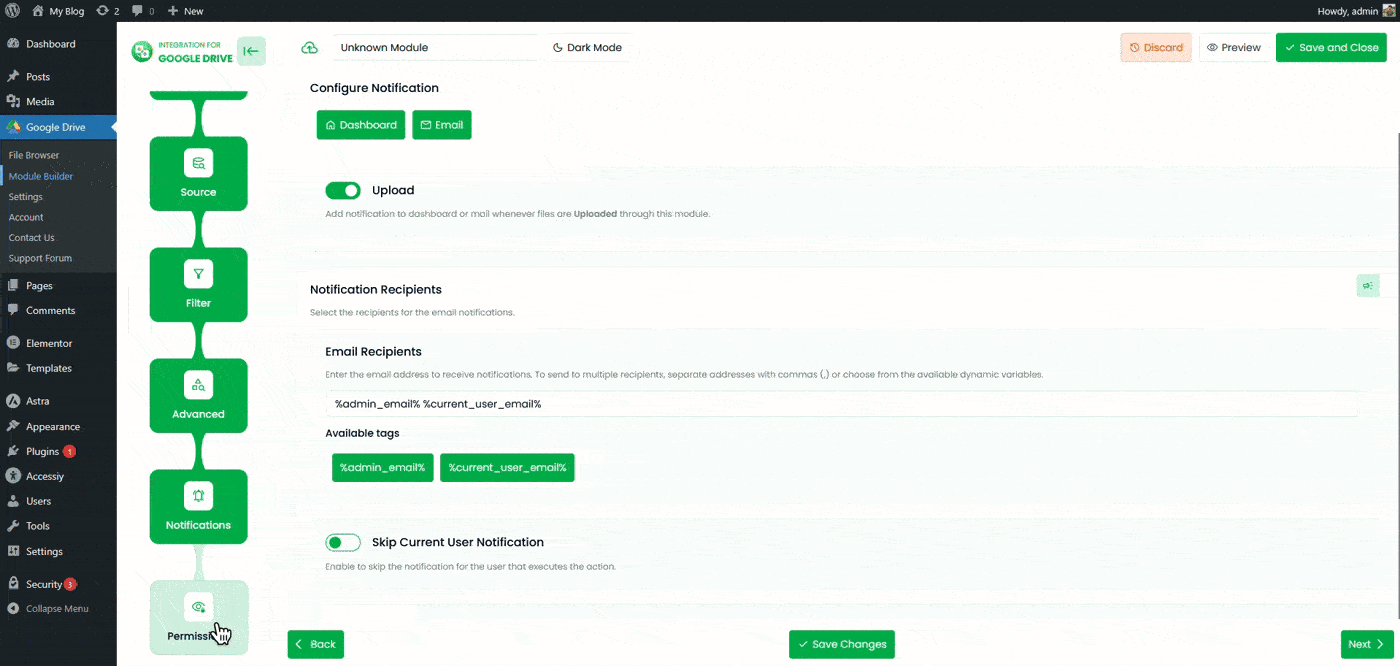The height and width of the screenshot is (666, 1400).
Task: Toggle Skip Current User Notification off
Action: tap(343, 542)
